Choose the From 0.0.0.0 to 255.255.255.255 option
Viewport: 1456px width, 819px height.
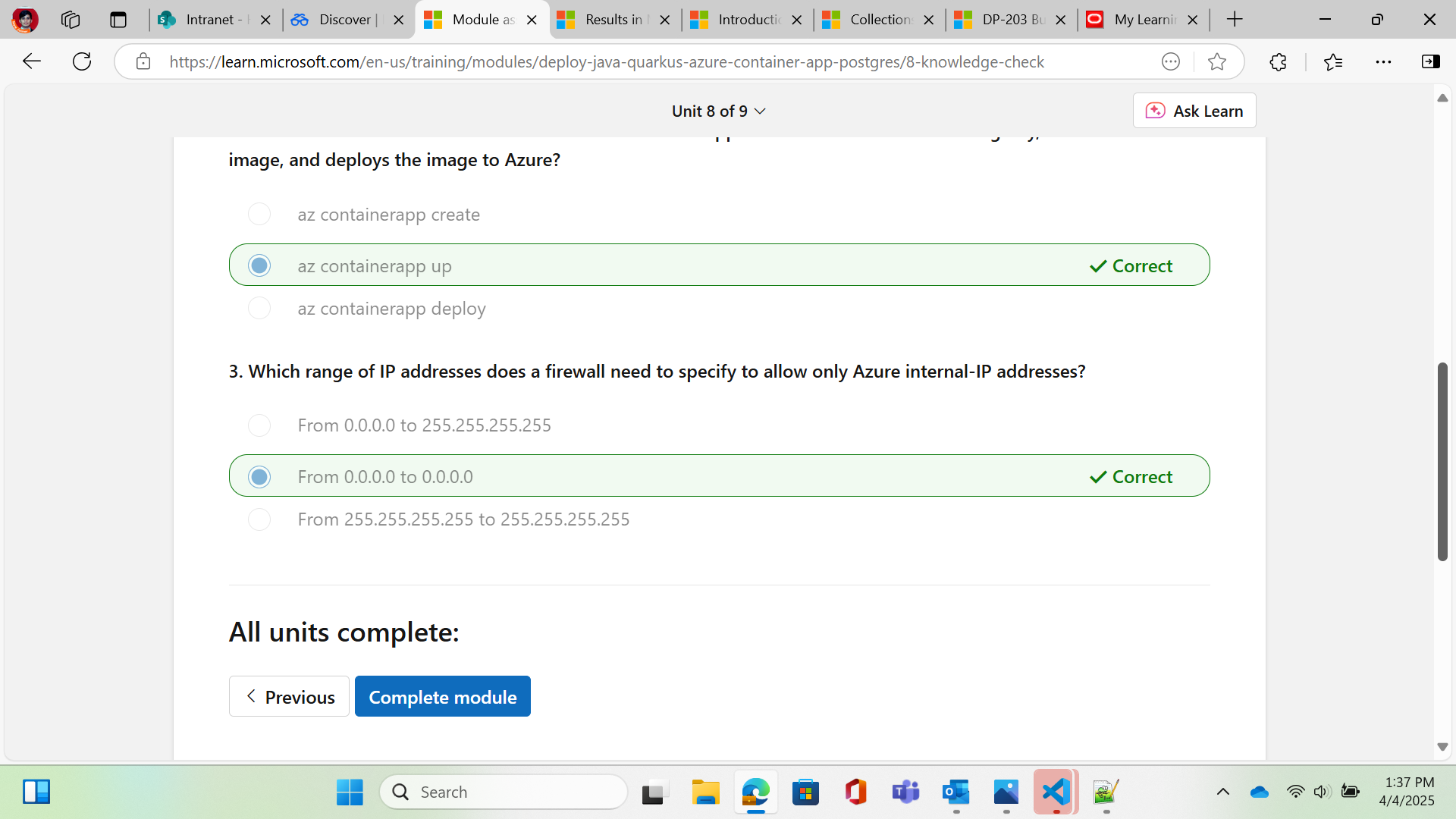[259, 425]
